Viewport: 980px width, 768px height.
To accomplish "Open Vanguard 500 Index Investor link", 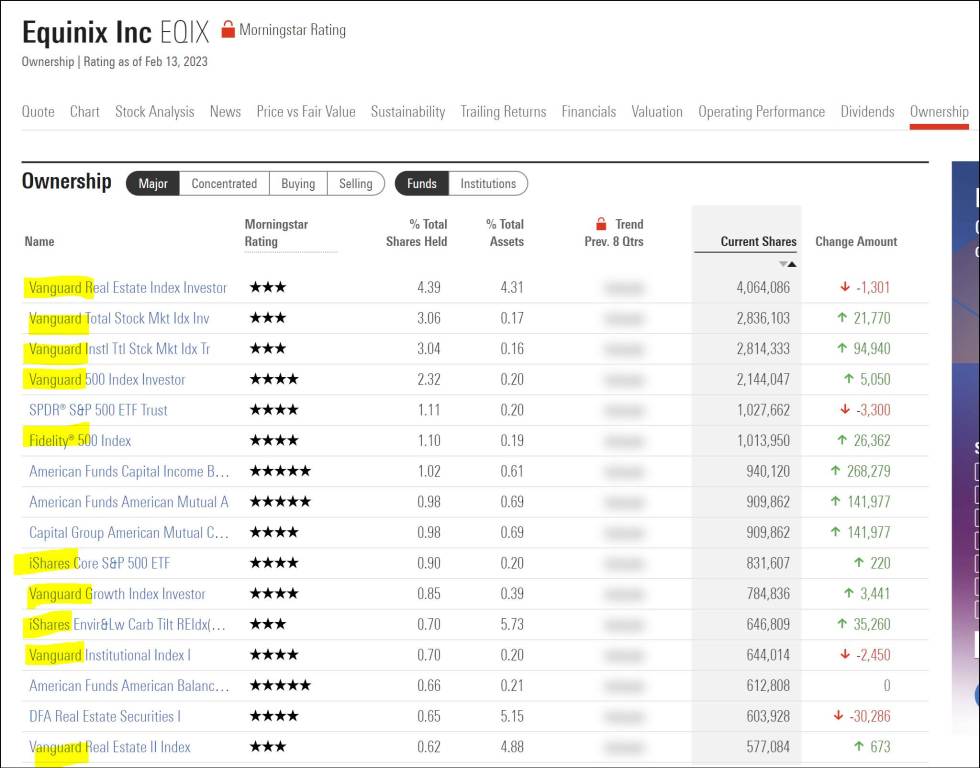I will 107,380.
